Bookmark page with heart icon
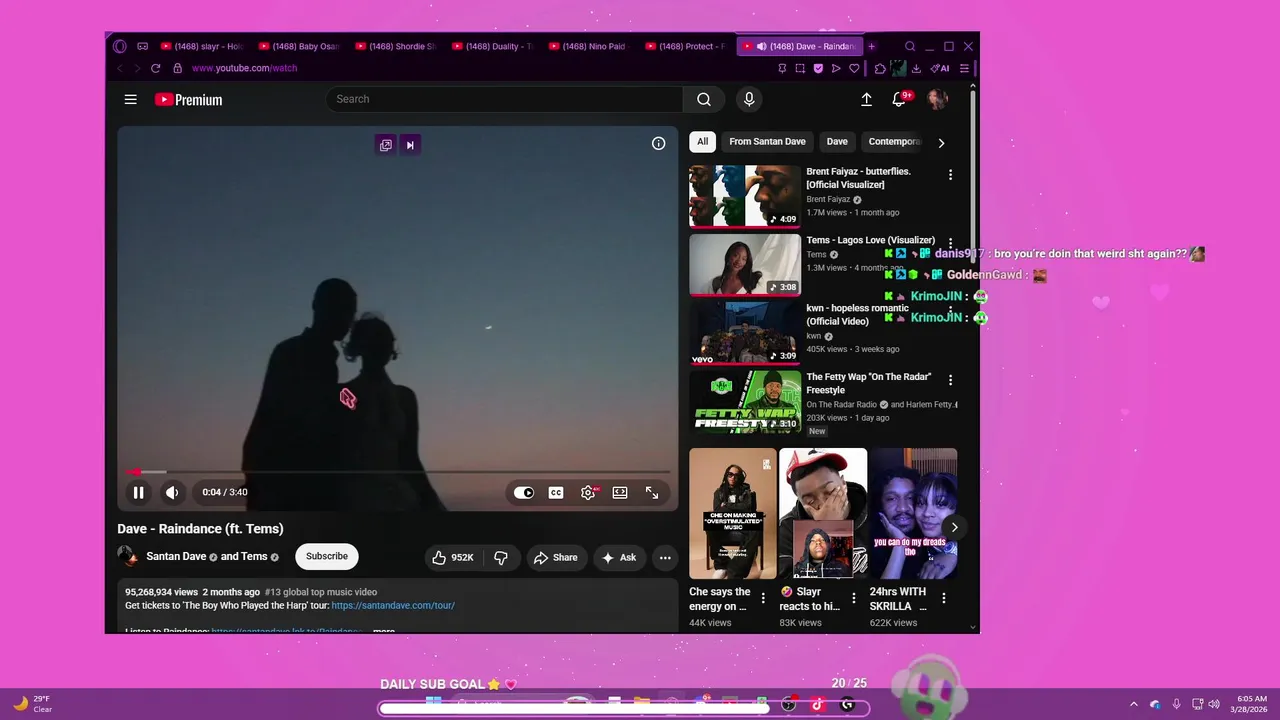The image size is (1280, 720). (854, 68)
